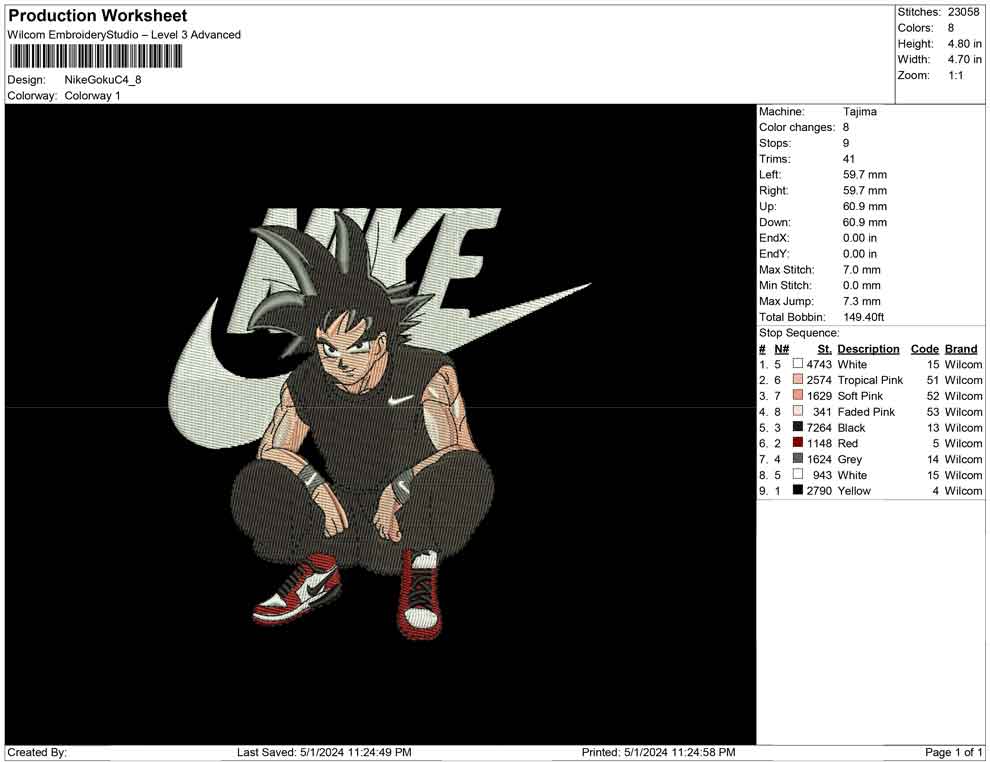
Task: Click stitch count '7264' in Black row
Action: (x=819, y=427)
